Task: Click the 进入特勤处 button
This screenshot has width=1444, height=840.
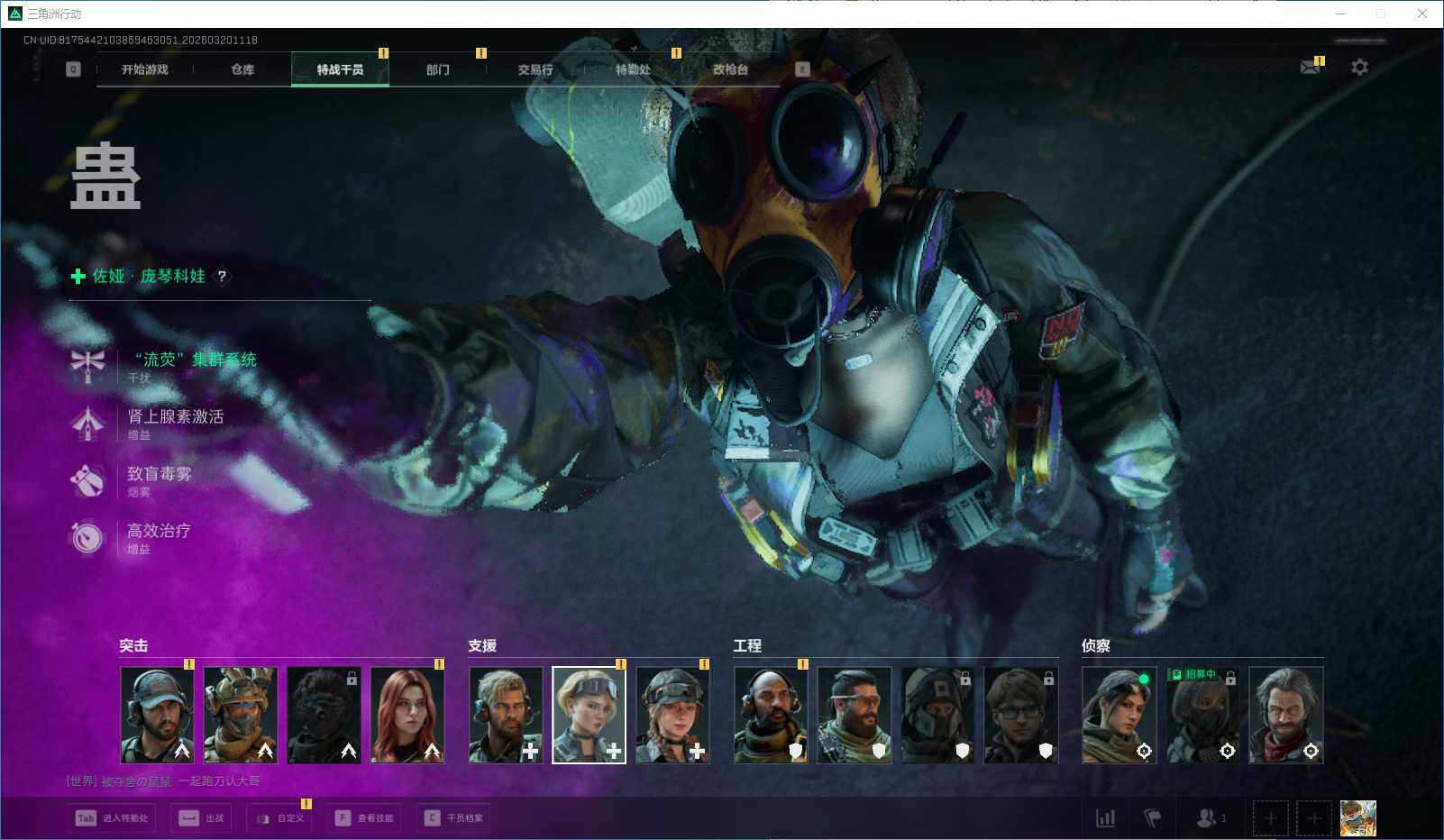Action: [114, 818]
